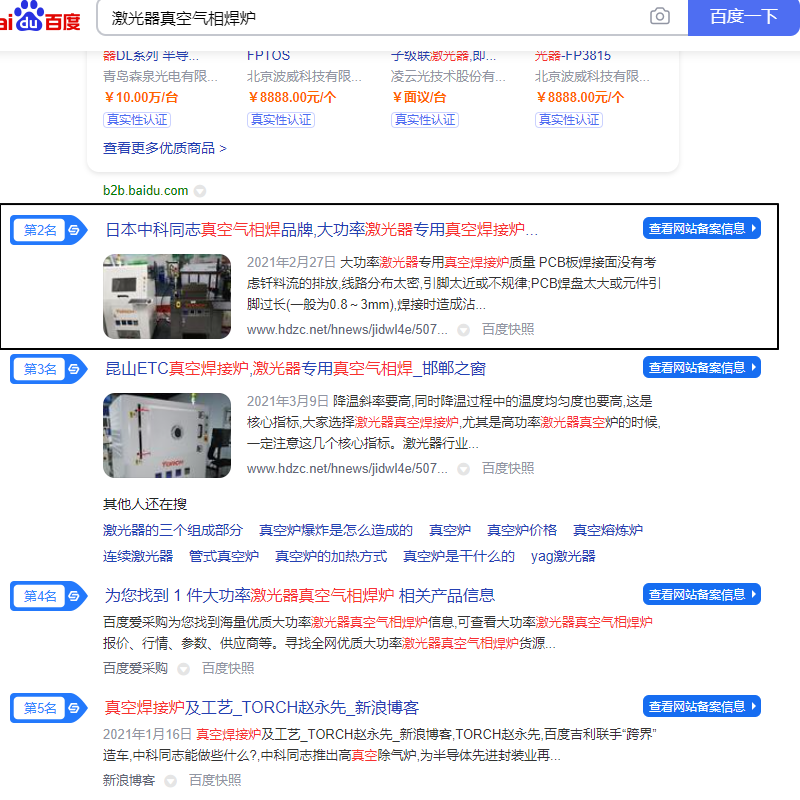Click the 第4名 rank badge
This screenshot has height=800, width=800.
(x=49, y=596)
